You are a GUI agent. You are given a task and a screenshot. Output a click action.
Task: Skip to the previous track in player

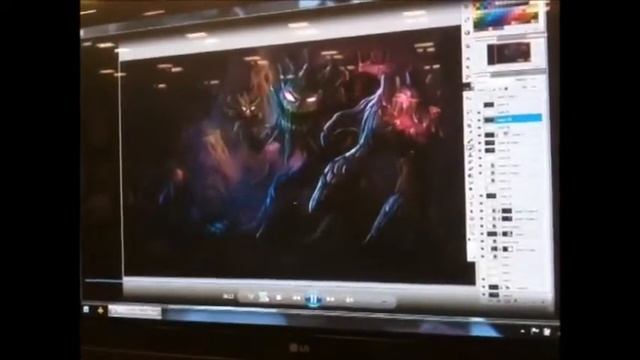point(297,299)
